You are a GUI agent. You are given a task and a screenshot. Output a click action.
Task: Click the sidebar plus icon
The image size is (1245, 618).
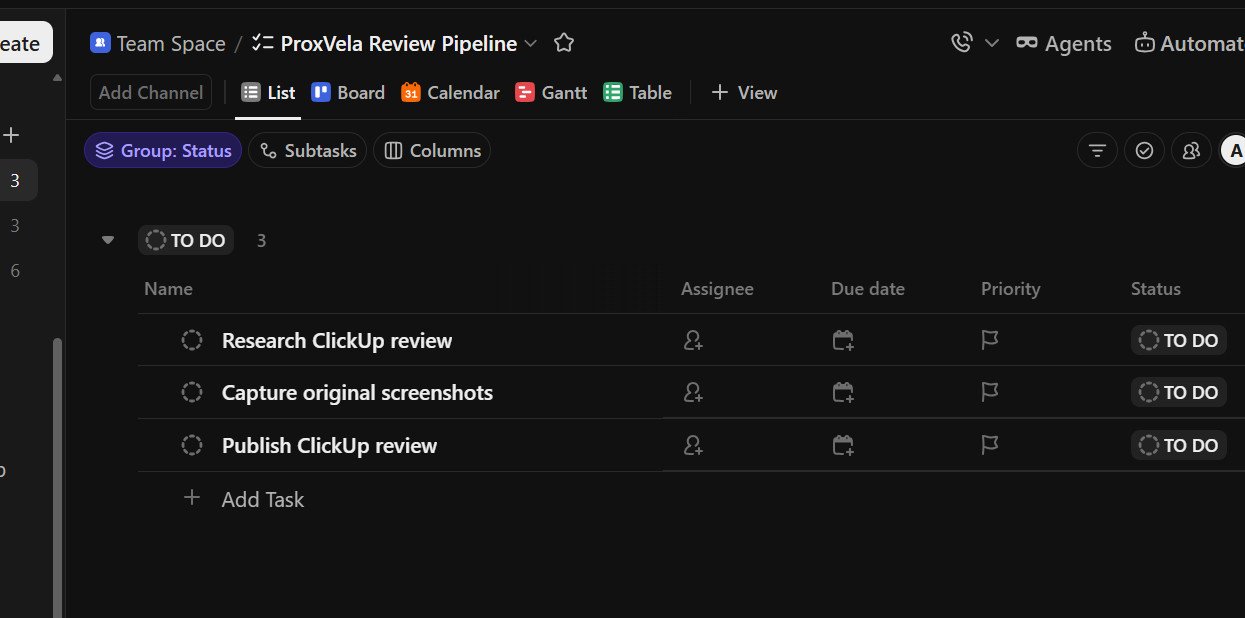12,135
